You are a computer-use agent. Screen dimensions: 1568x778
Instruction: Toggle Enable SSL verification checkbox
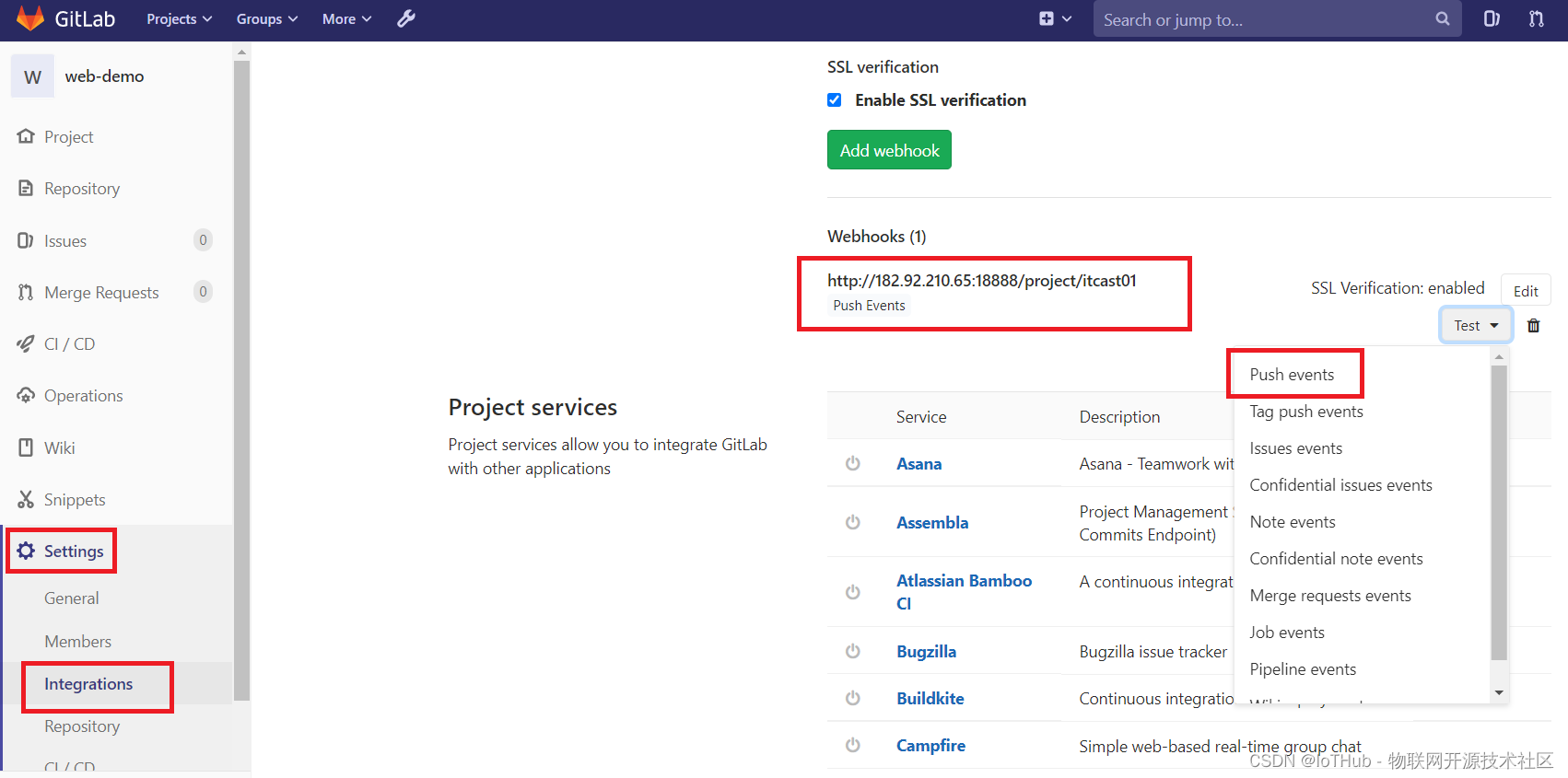tap(835, 99)
